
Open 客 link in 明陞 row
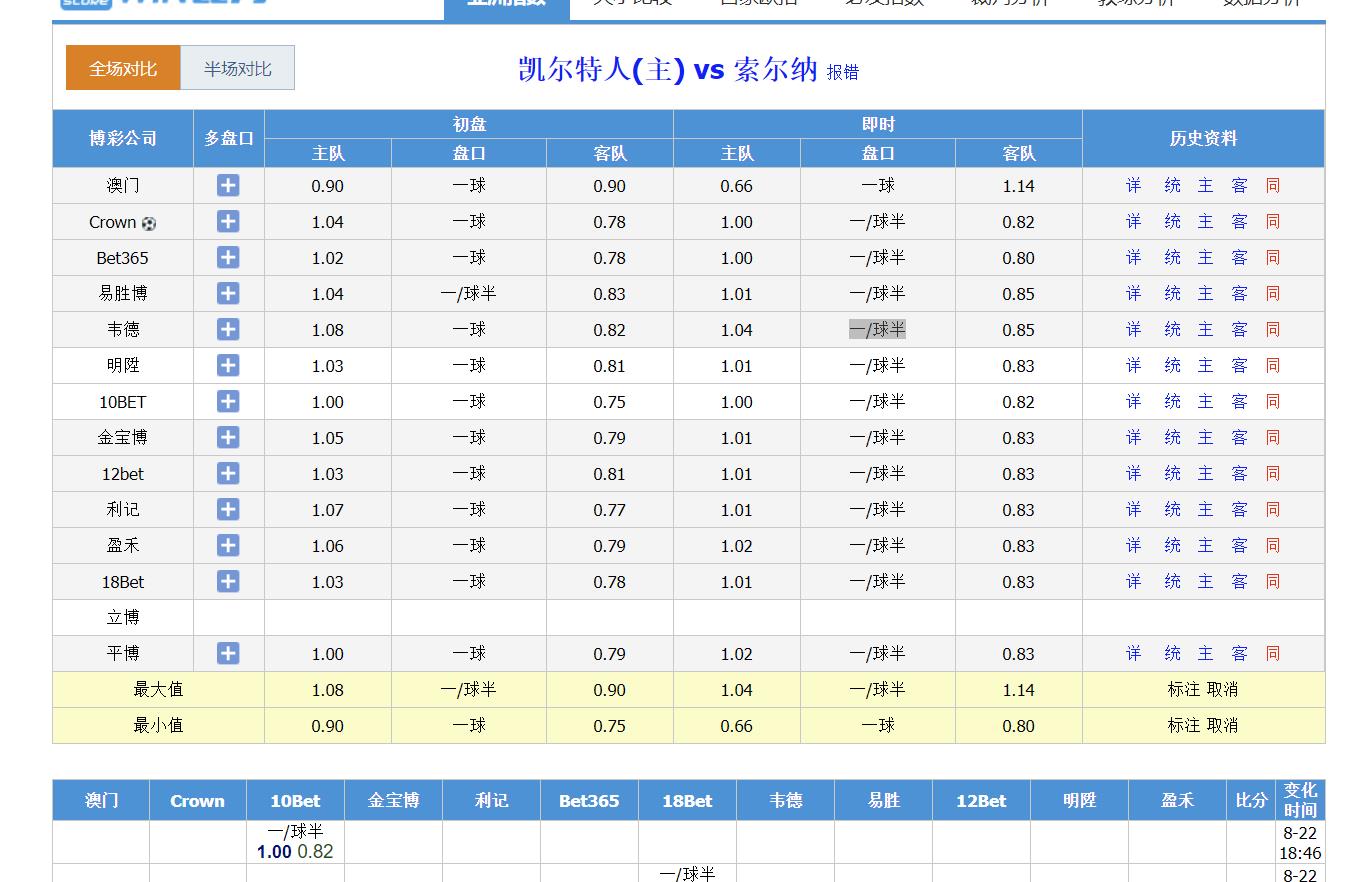pyautogui.click(x=1240, y=365)
